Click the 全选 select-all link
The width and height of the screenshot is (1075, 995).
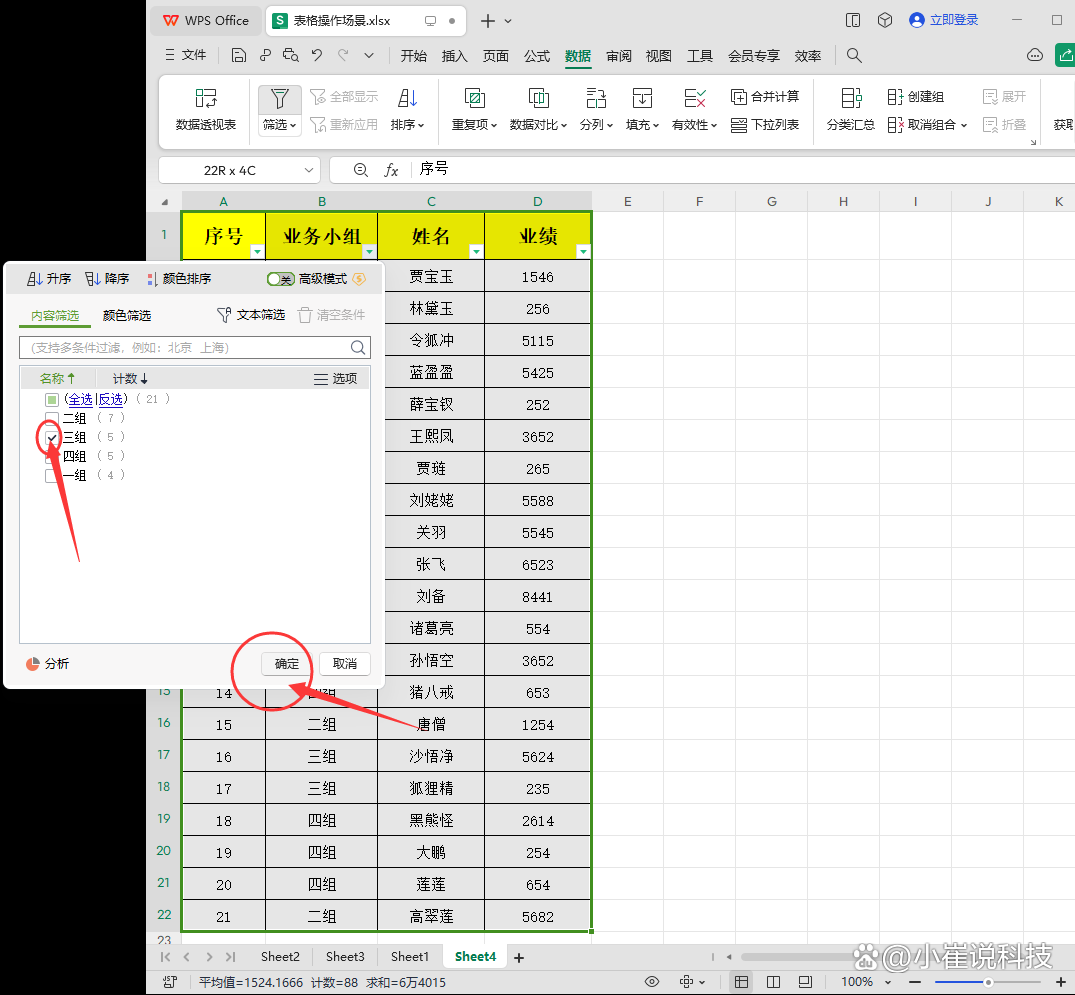[x=80, y=399]
